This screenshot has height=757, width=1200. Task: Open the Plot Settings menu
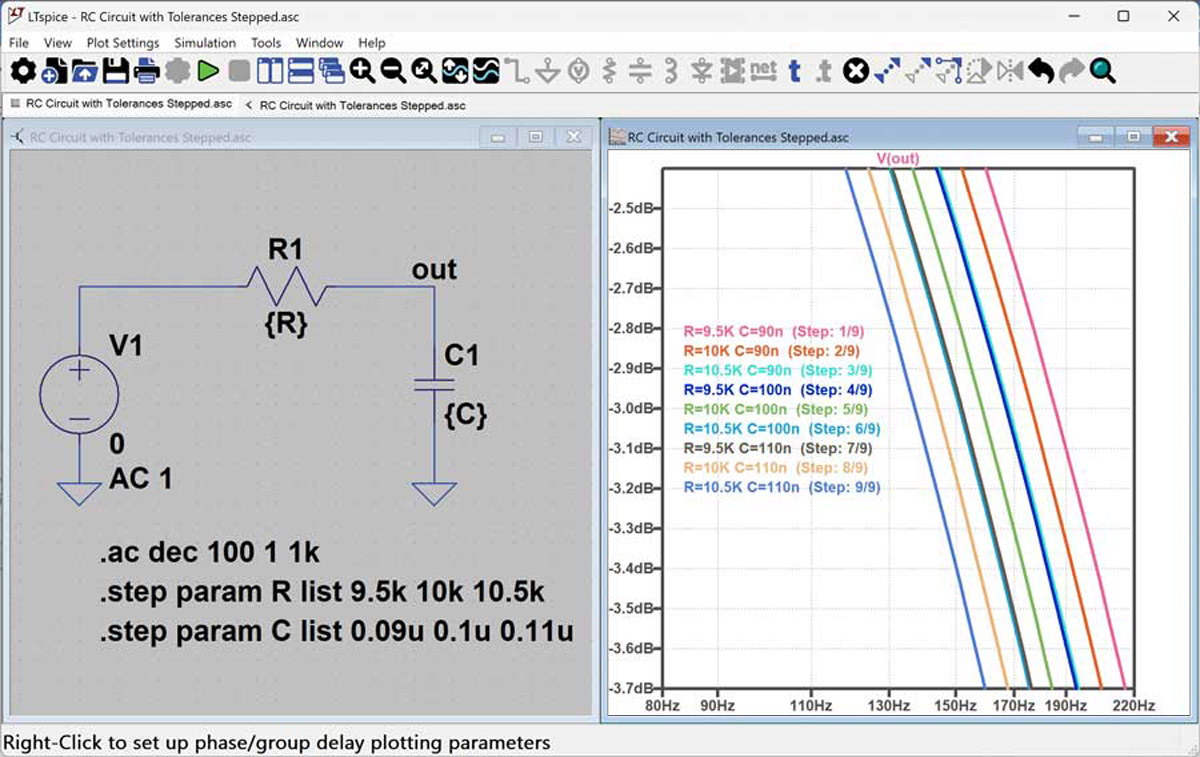pos(122,43)
